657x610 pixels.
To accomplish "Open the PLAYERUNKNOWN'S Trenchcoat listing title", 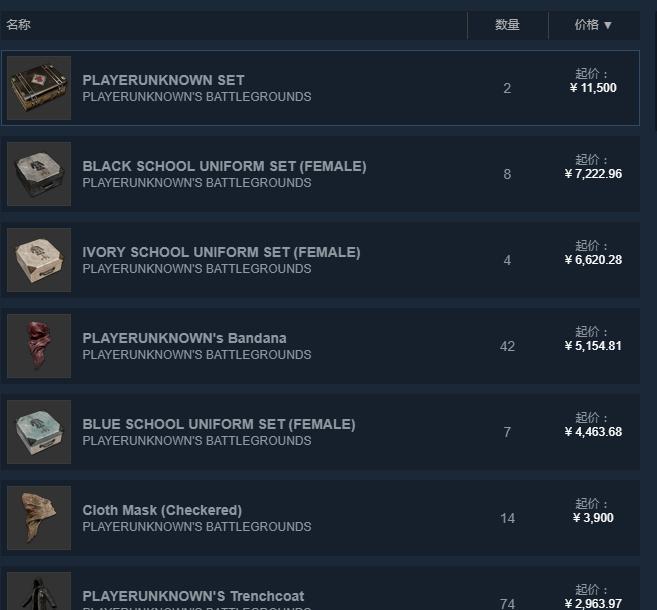I will 193,596.
